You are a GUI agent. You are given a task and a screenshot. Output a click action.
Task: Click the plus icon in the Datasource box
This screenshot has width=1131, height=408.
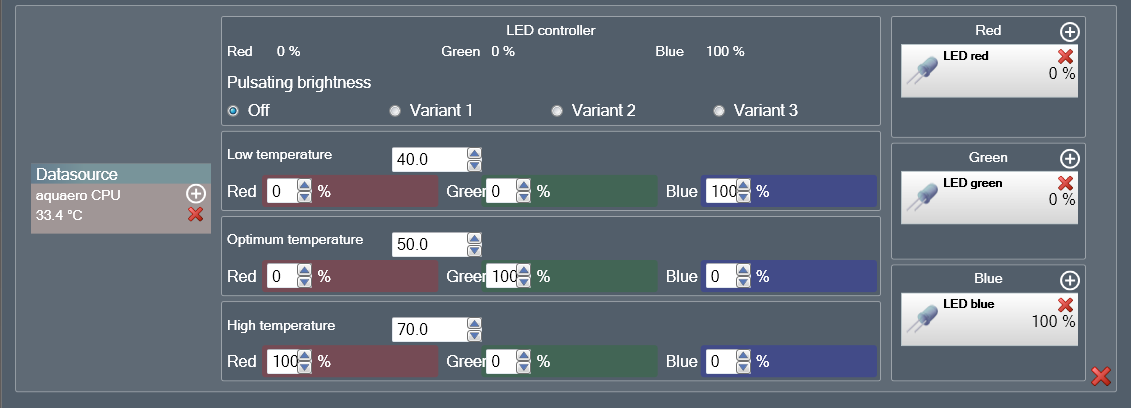pos(196,194)
